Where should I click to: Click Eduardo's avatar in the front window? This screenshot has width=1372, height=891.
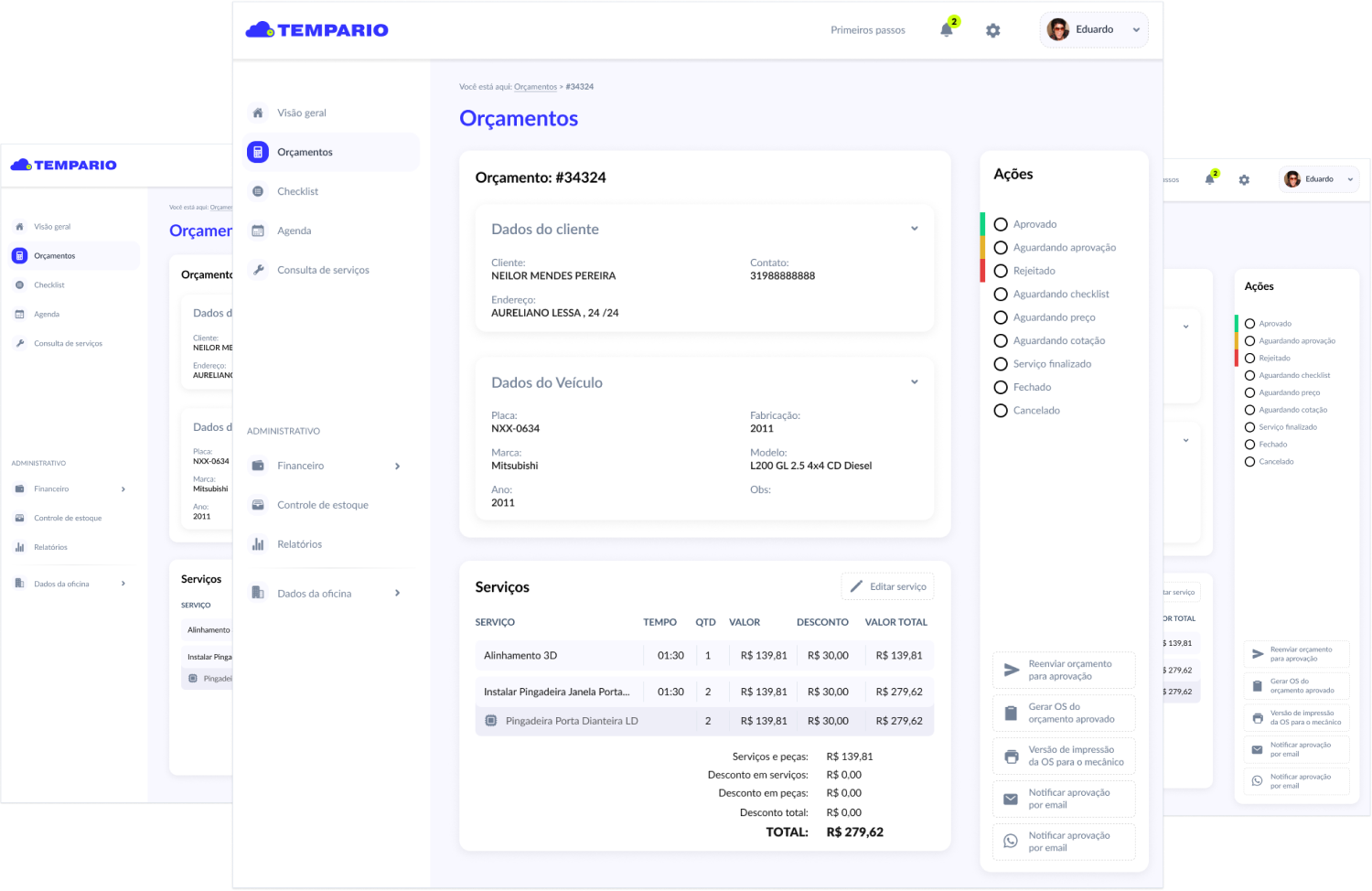pyautogui.click(x=1058, y=29)
